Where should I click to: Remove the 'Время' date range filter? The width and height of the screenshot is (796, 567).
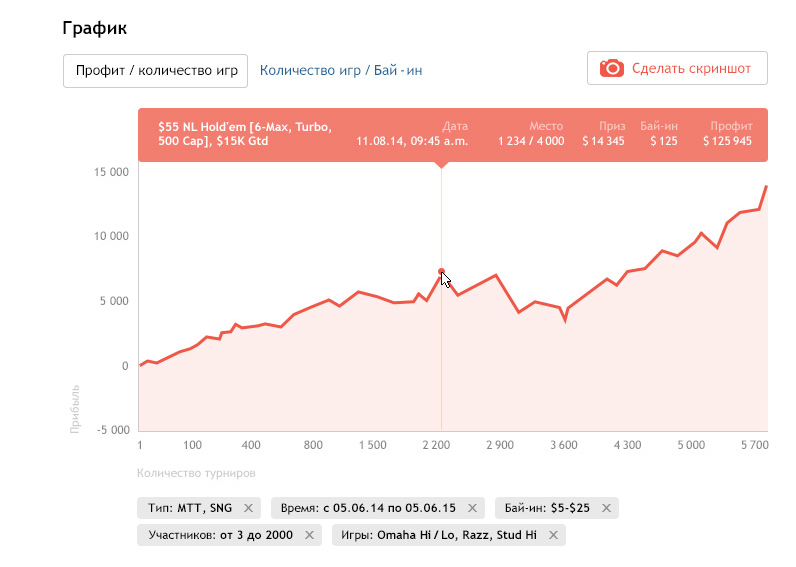[471, 508]
